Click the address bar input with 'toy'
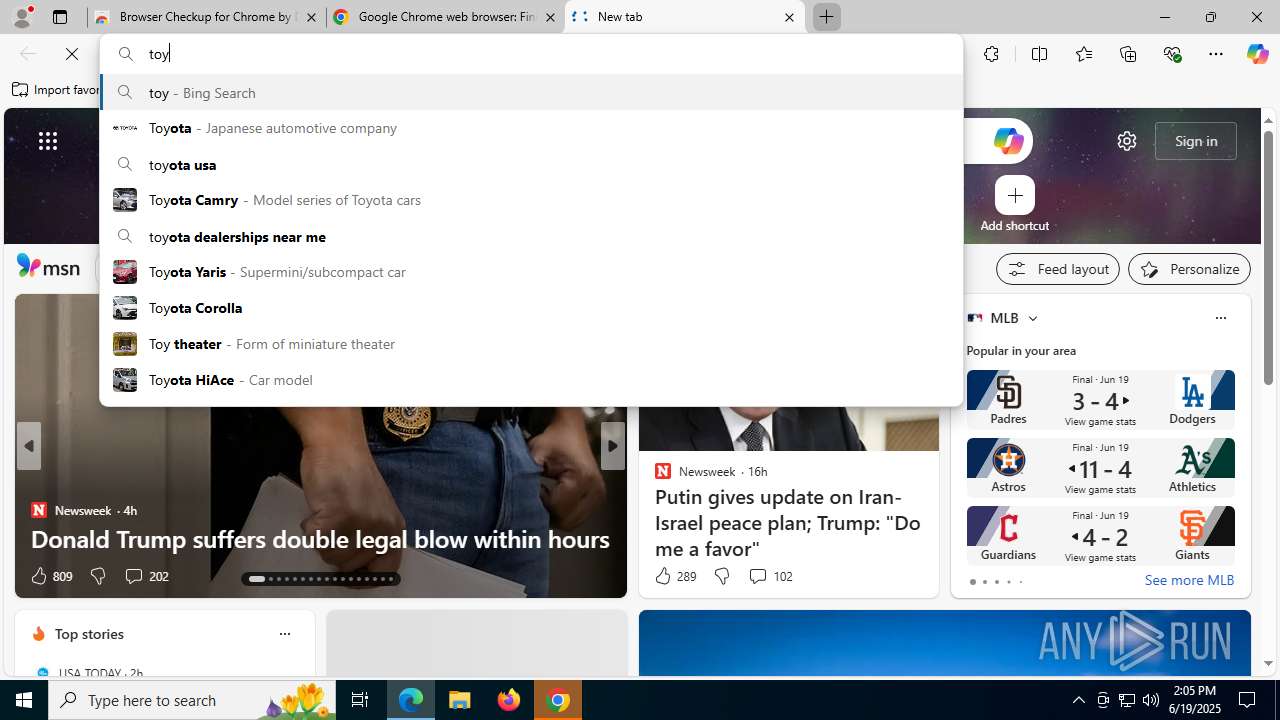 (x=531, y=54)
